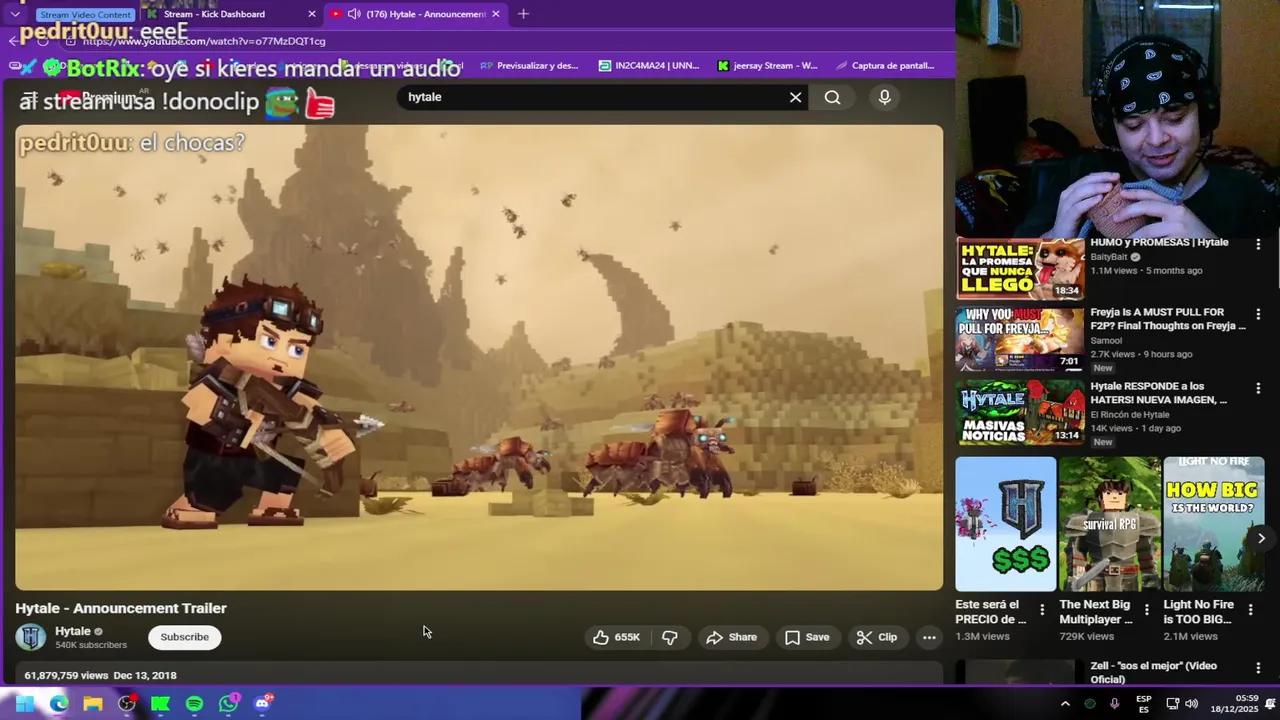Save the video to a playlist
Image resolution: width=1280 pixels, height=720 pixels.
[807, 637]
